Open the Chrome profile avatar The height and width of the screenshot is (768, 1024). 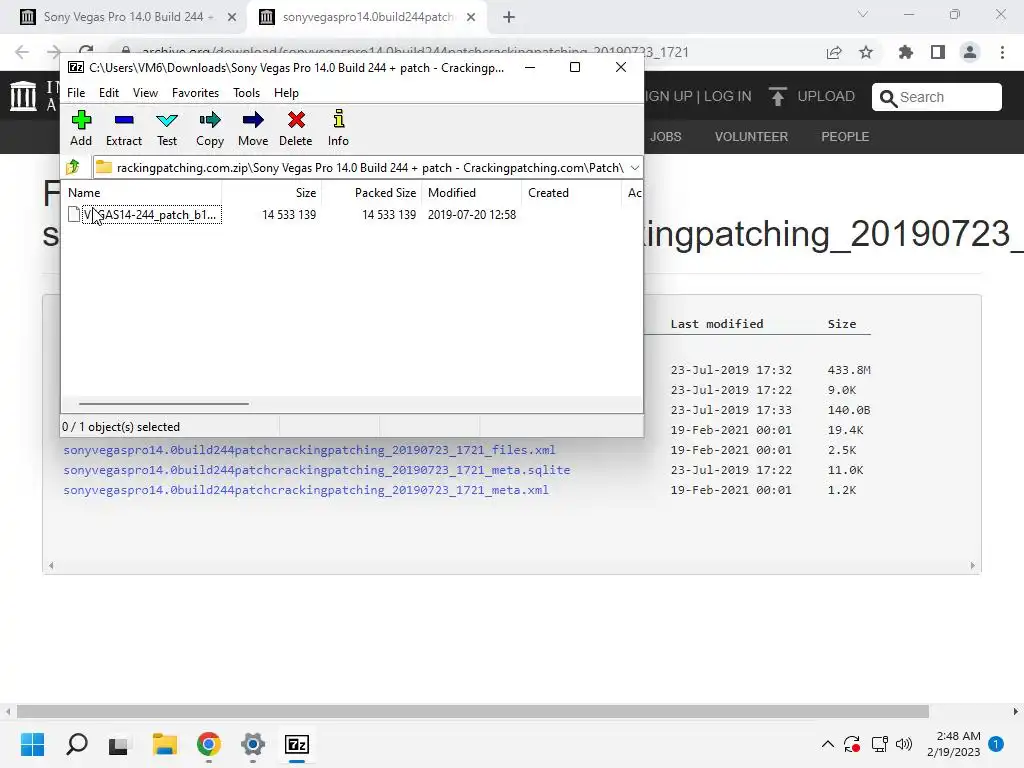coord(970,52)
